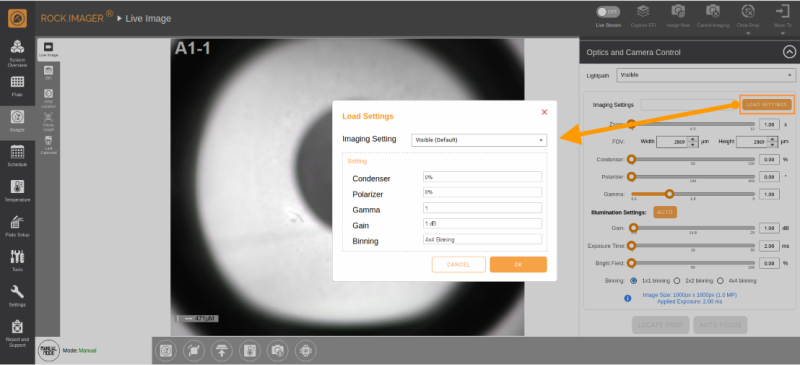Open the Imaging Setting dropdown in the dialog
The height and width of the screenshot is (365, 800).
click(479, 140)
